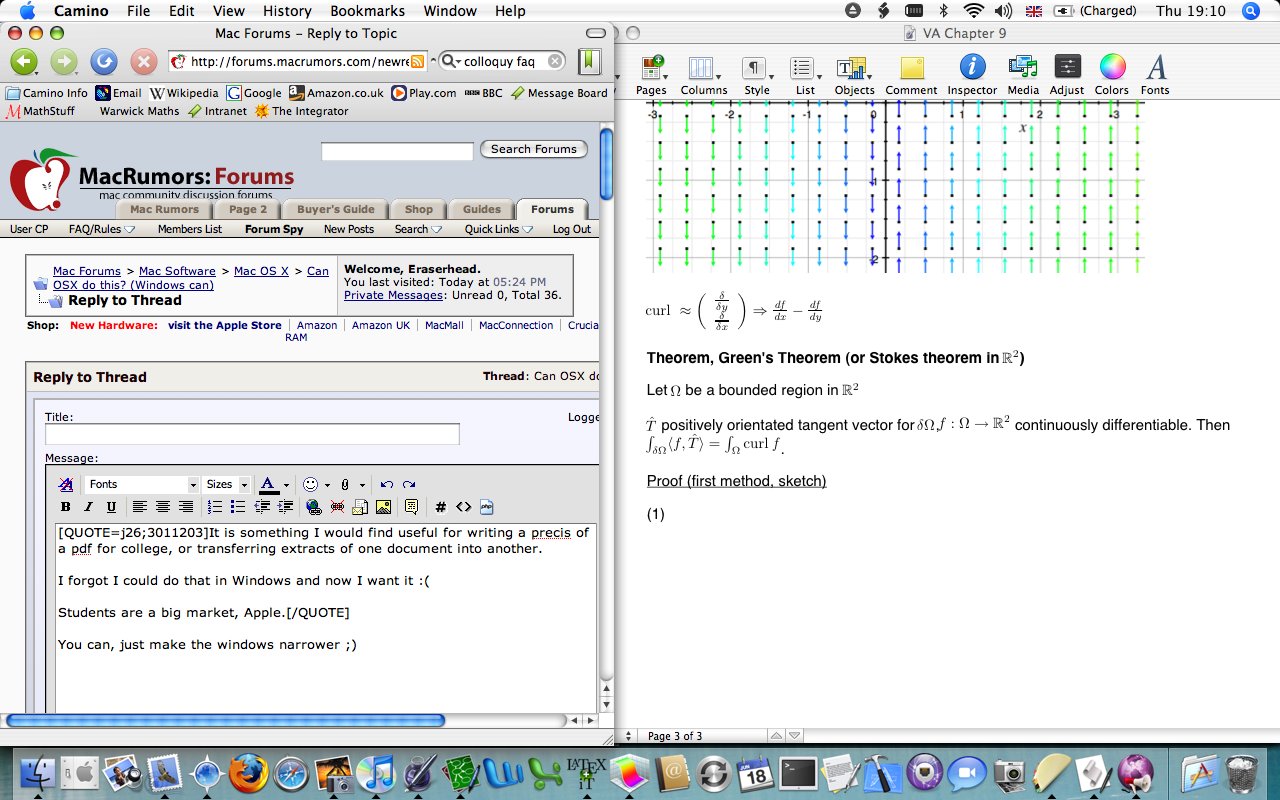Screen dimensions: 1280x800
Task: Open Media browser in Pages
Action: click(1023, 75)
